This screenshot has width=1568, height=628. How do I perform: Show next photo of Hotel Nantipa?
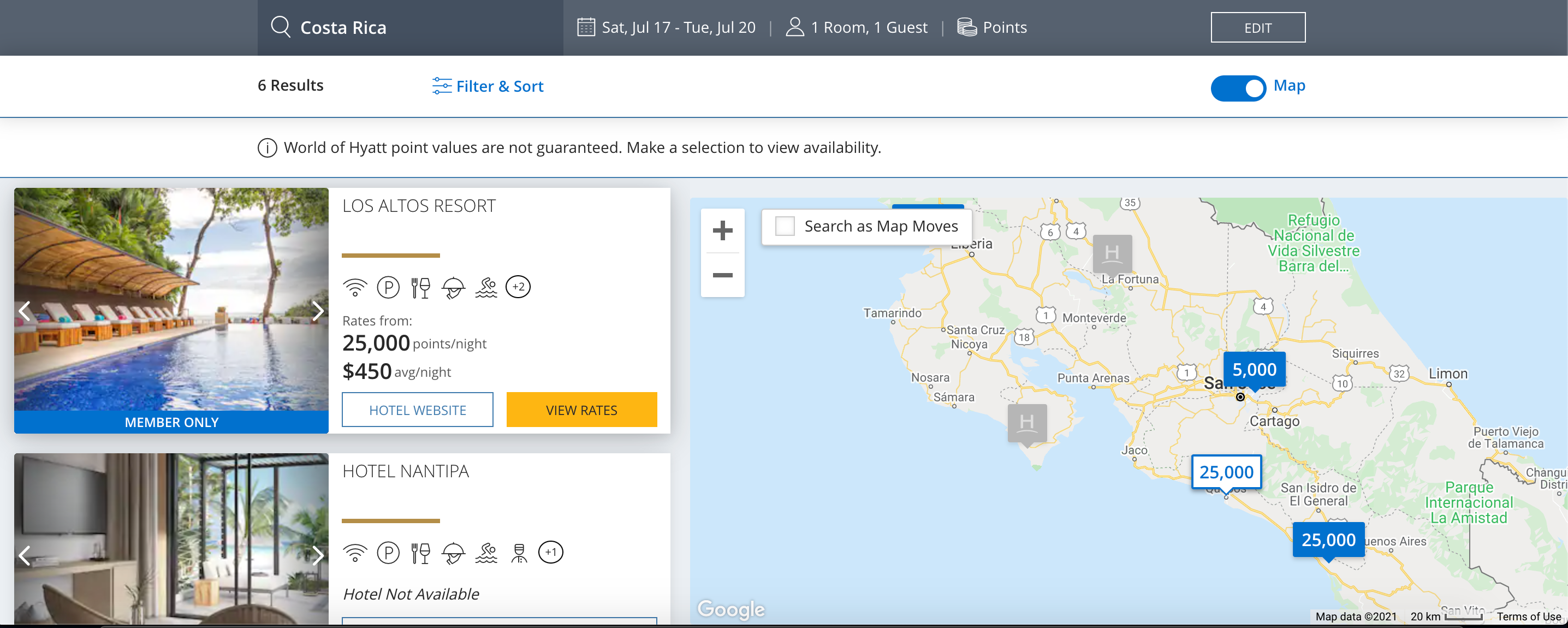318,555
